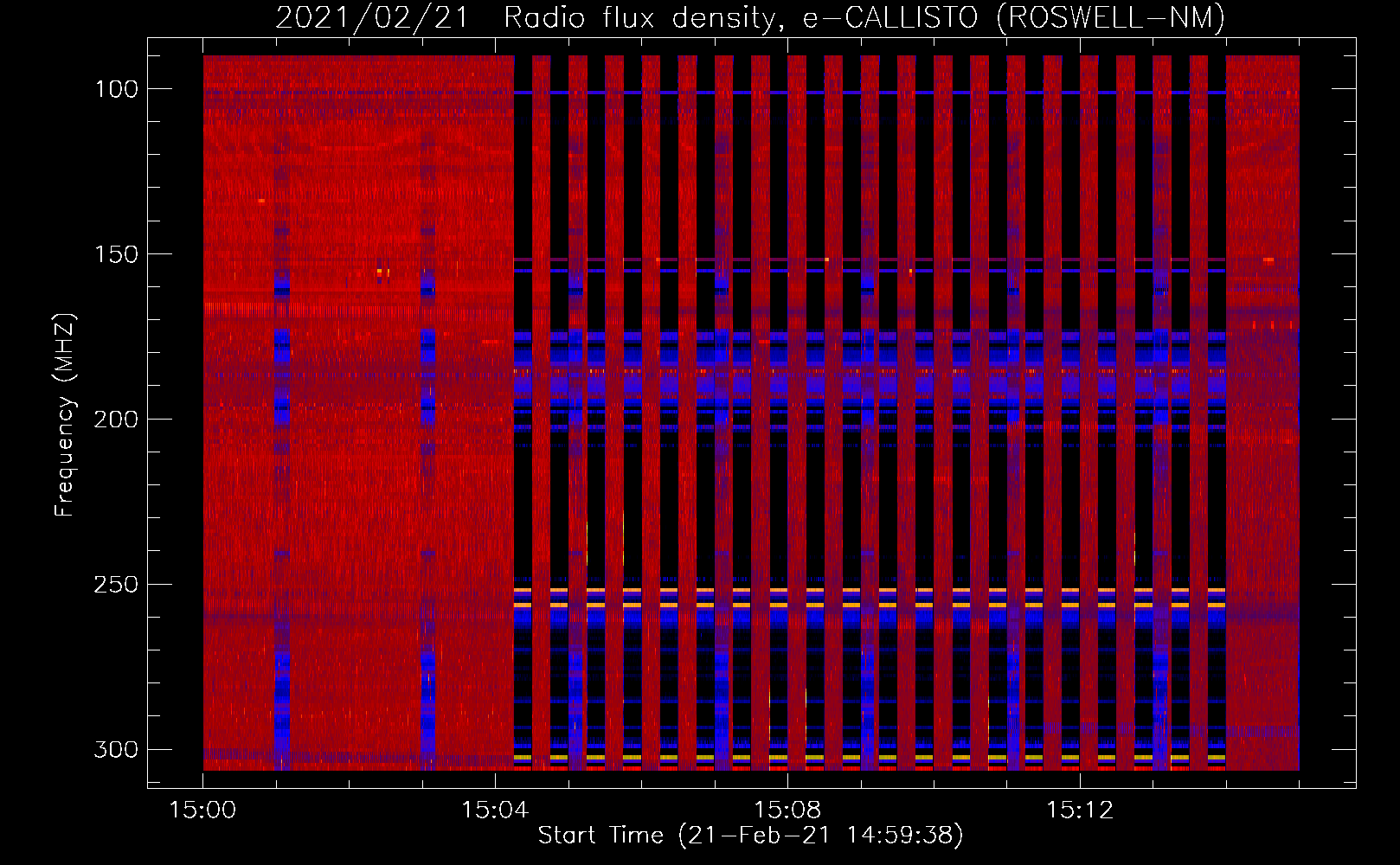Image resolution: width=1400 pixels, height=865 pixels.
Task: Click the '15:04' time tick label
Action: pos(495,811)
